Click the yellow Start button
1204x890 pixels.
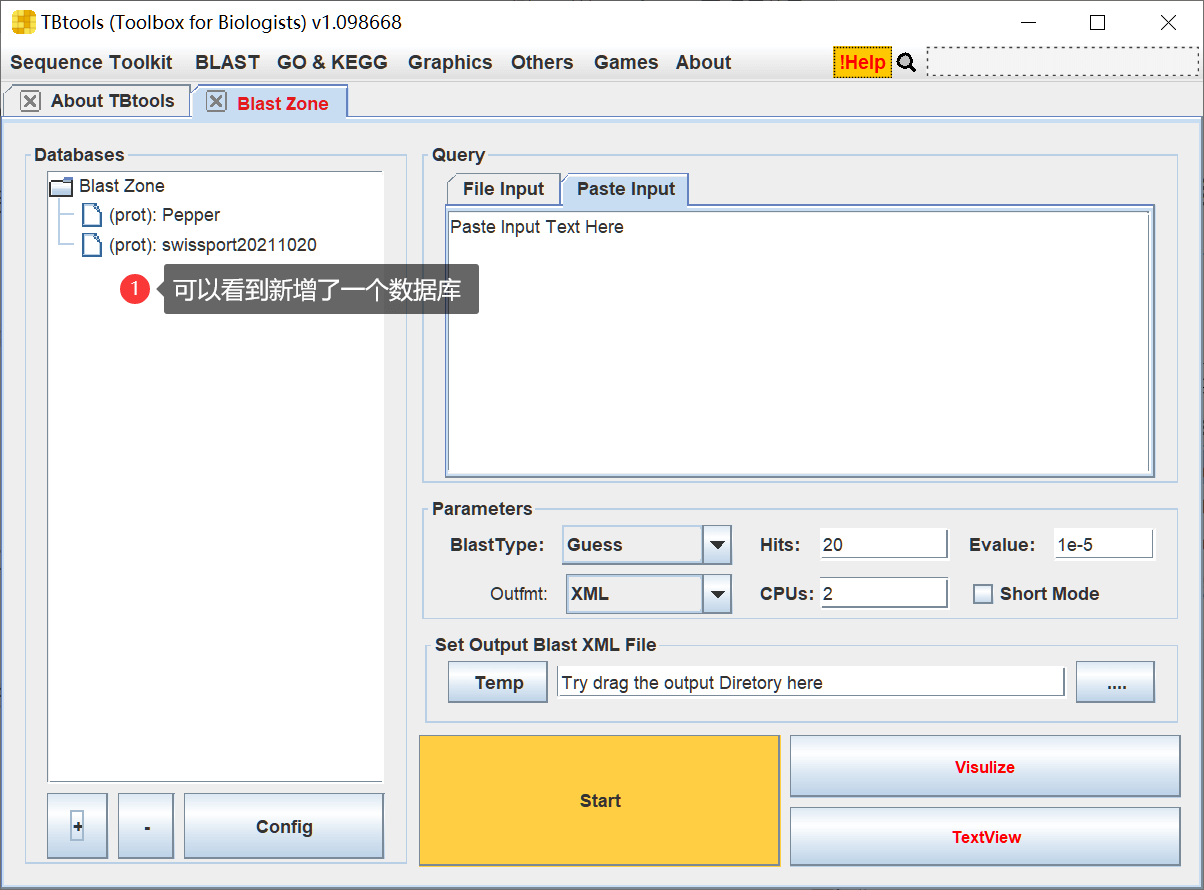pyautogui.click(x=600, y=801)
